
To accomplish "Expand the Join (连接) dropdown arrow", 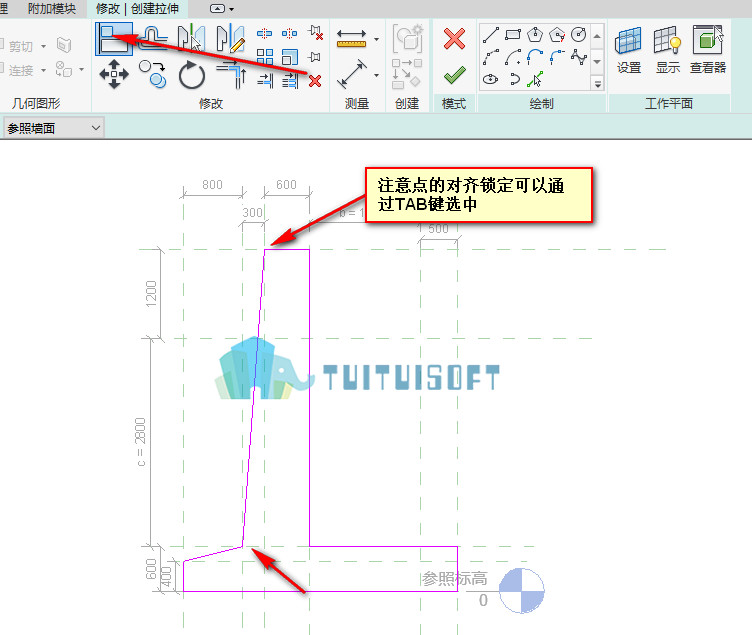I will 44,71.
